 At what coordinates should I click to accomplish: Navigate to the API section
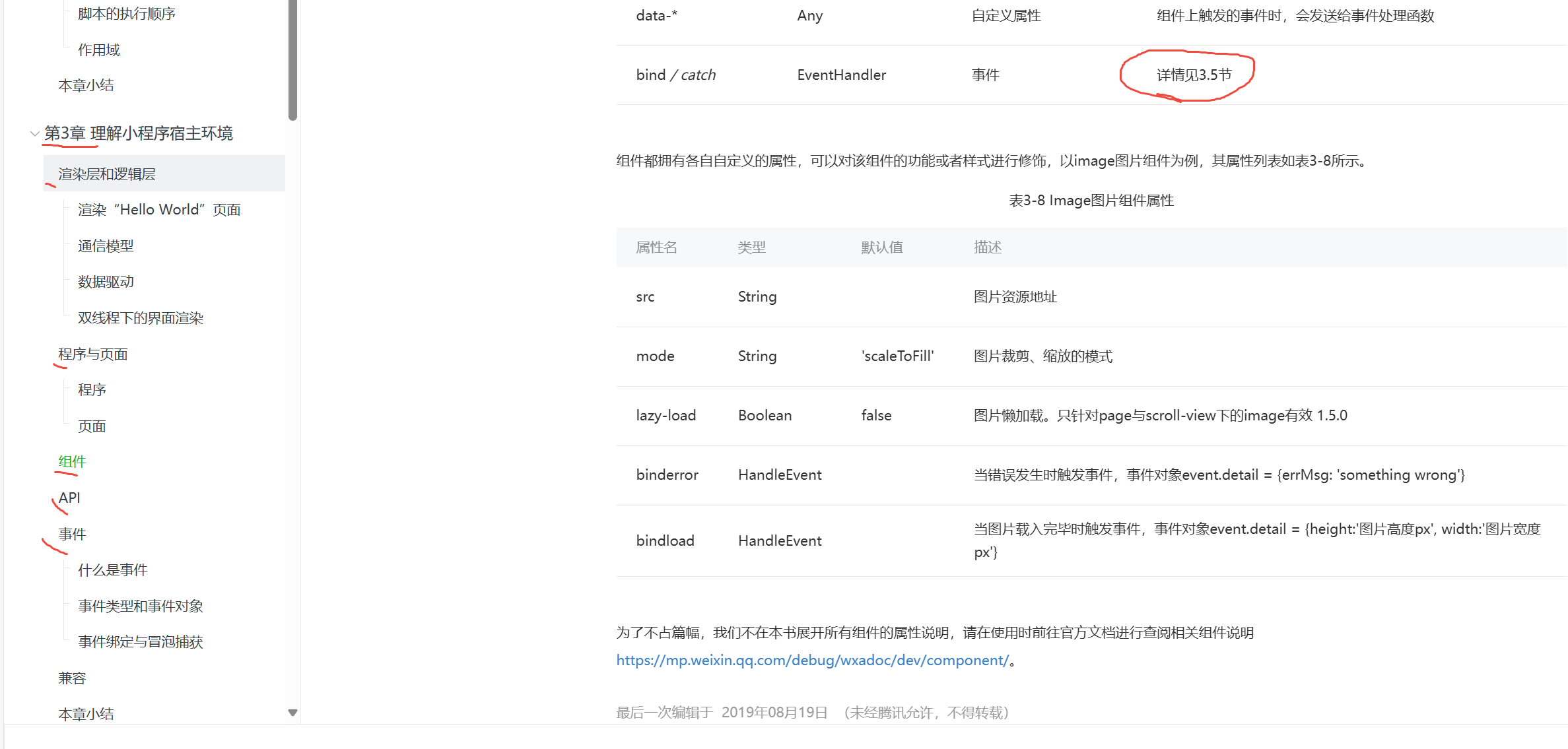coord(69,498)
